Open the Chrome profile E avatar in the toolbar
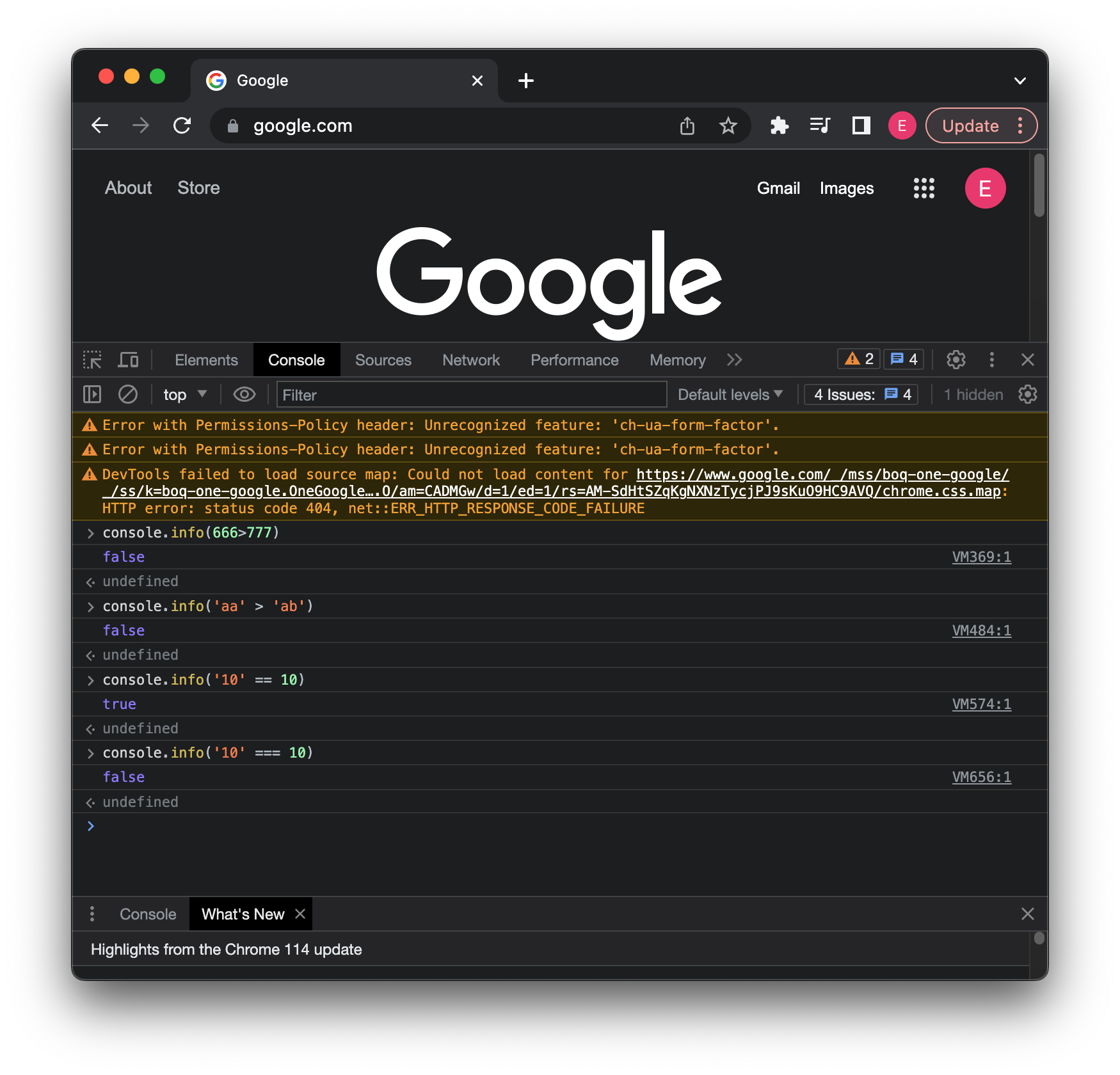 902,125
